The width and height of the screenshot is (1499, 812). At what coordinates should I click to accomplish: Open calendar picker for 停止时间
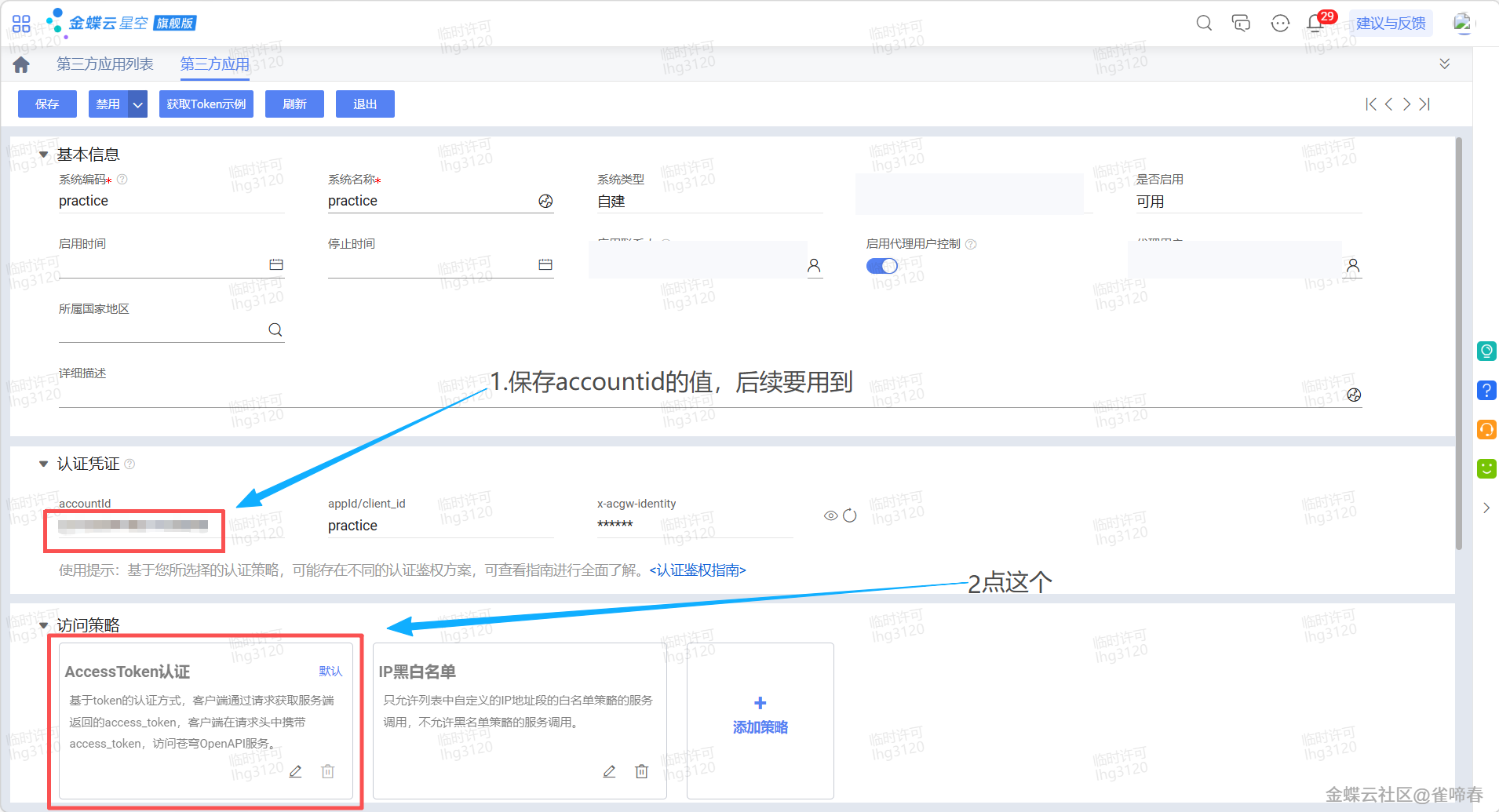pos(545,264)
